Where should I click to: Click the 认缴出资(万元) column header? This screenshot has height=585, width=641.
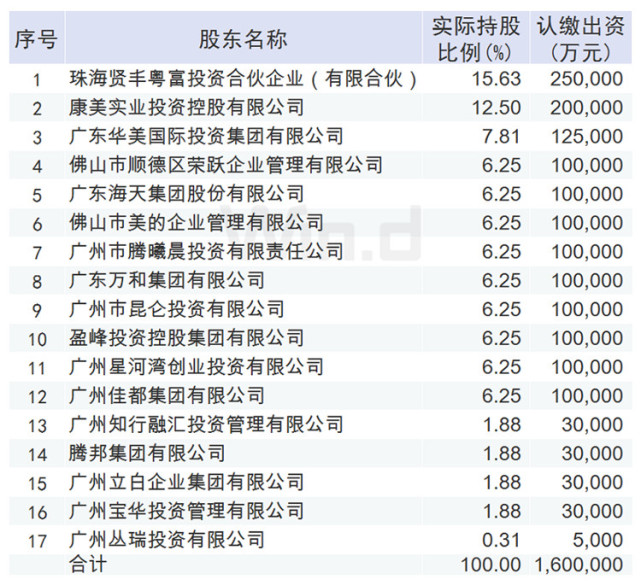[x=580, y=39]
